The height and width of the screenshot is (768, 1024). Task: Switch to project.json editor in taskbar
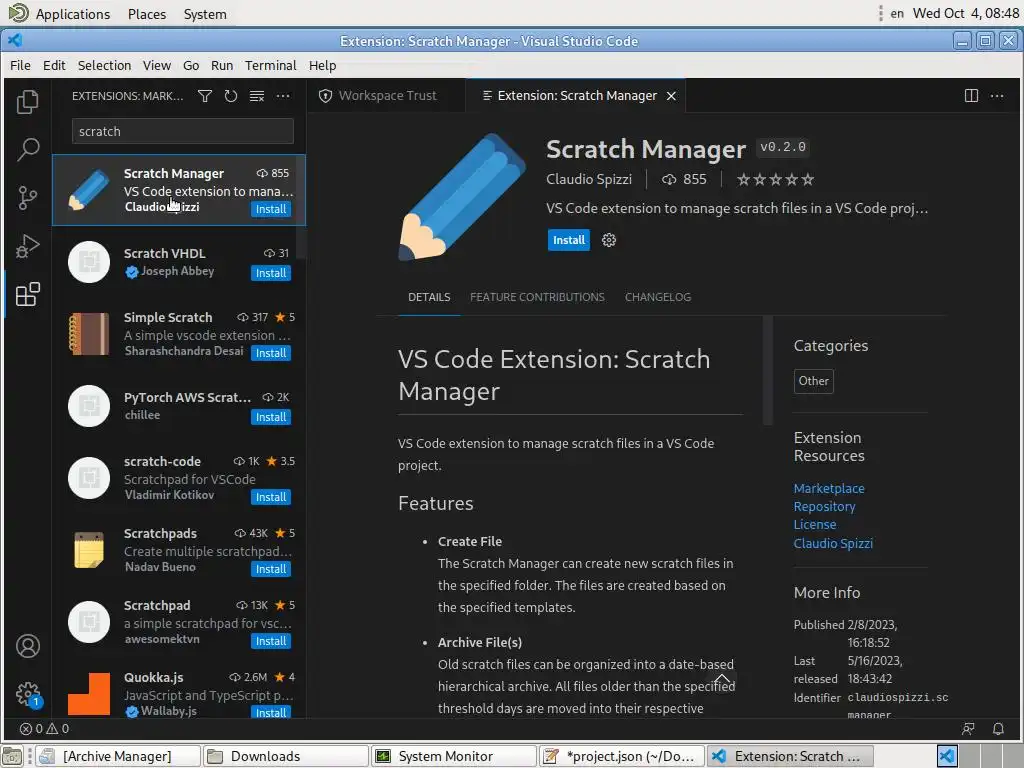coord(622,756)
